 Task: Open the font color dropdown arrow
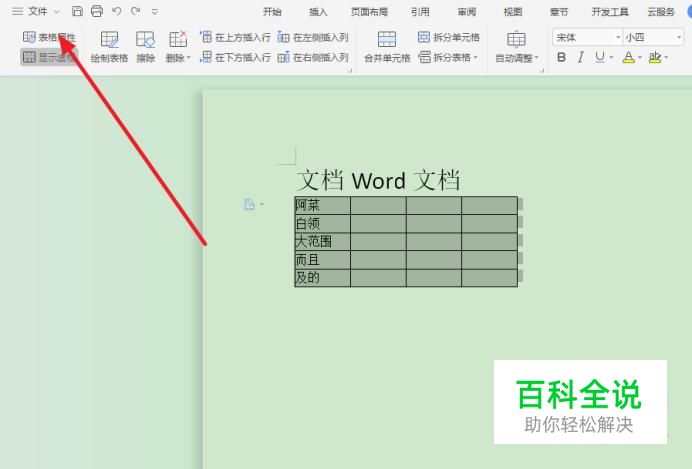pos(640,57)
